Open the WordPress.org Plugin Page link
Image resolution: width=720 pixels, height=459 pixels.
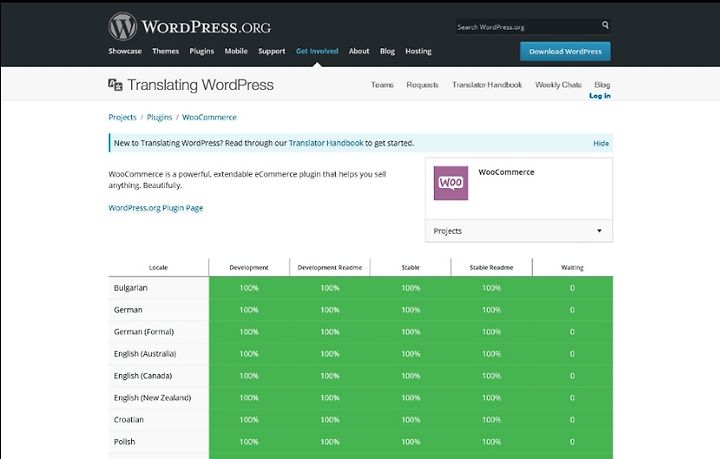click(156, 208)
